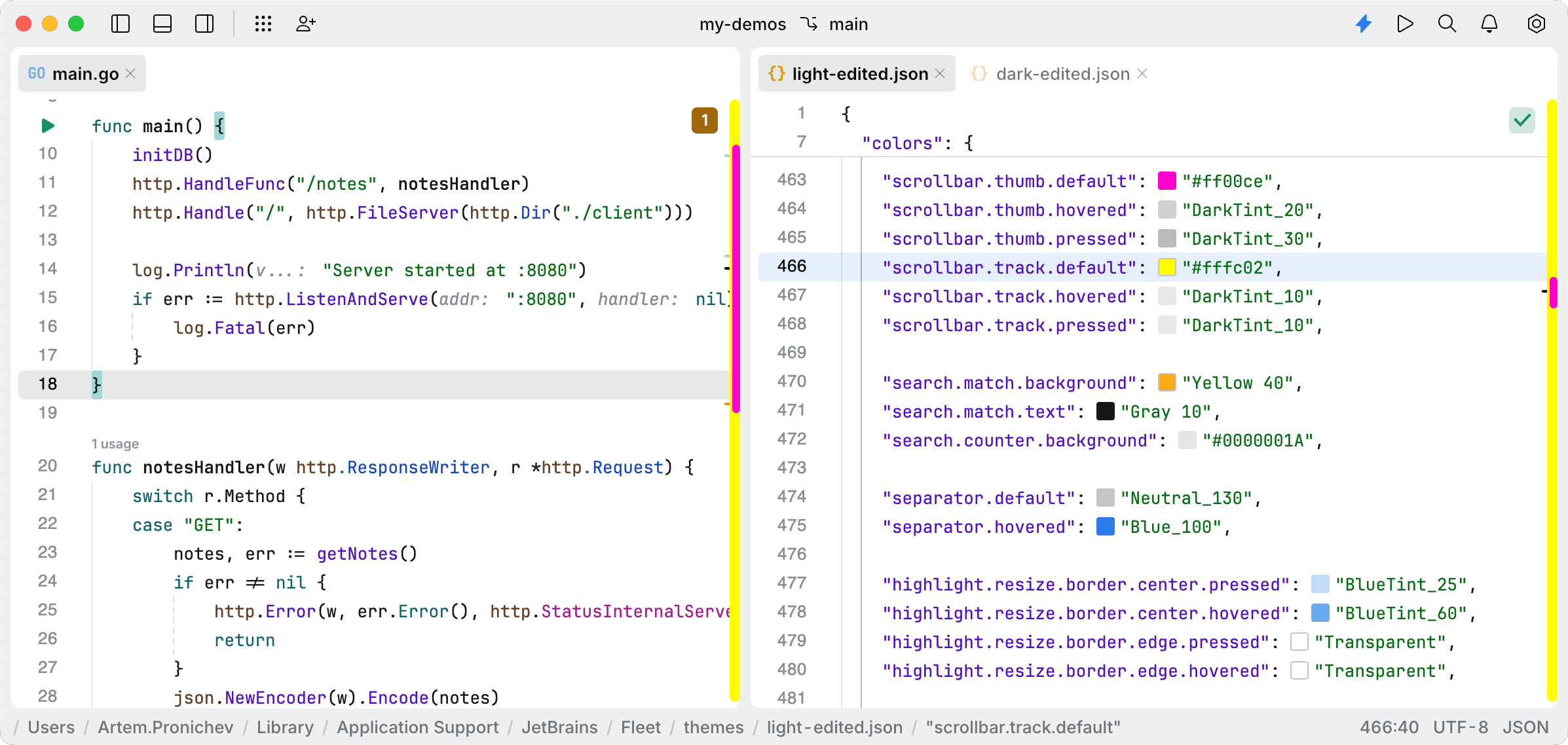Image resolution: width=1568 pixels, height=745 pixels.
Task: Open the tools grid icon
Action: pyautogui.click(x=263, y=24)
